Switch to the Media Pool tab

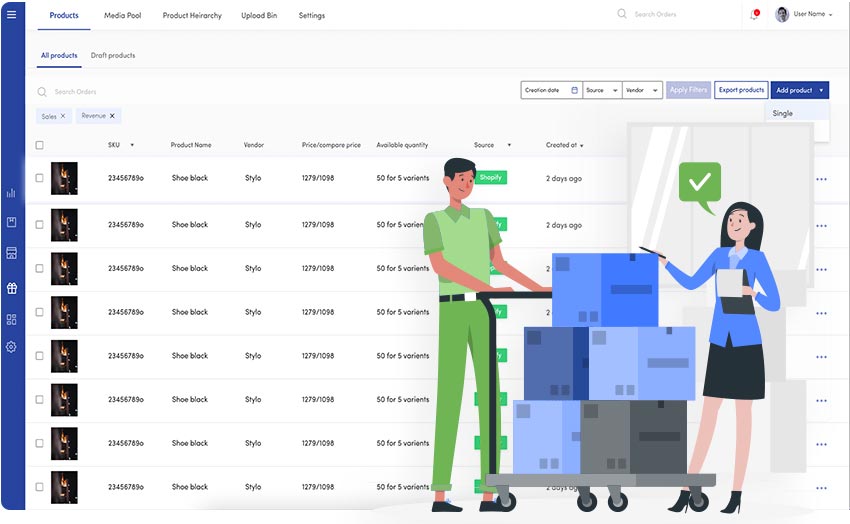click(123, 16)
